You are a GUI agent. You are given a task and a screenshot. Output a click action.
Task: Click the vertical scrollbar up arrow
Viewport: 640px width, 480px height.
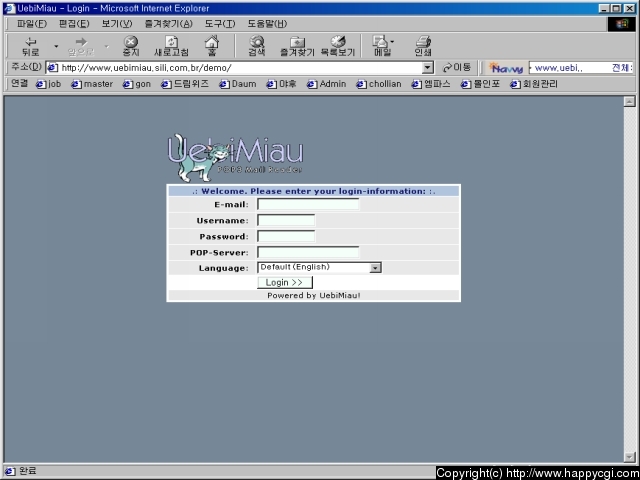629,101
